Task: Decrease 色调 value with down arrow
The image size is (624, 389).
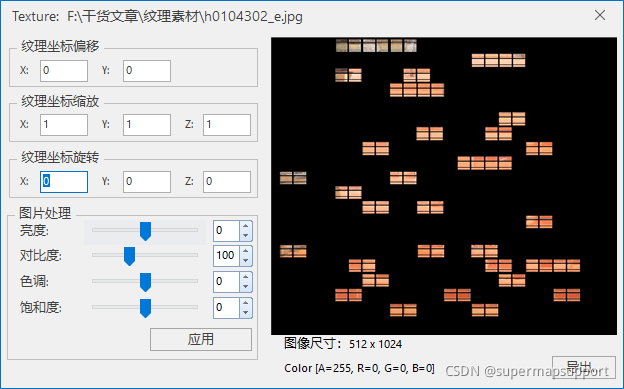Action: pyautogui.click(x=246, y=287)
